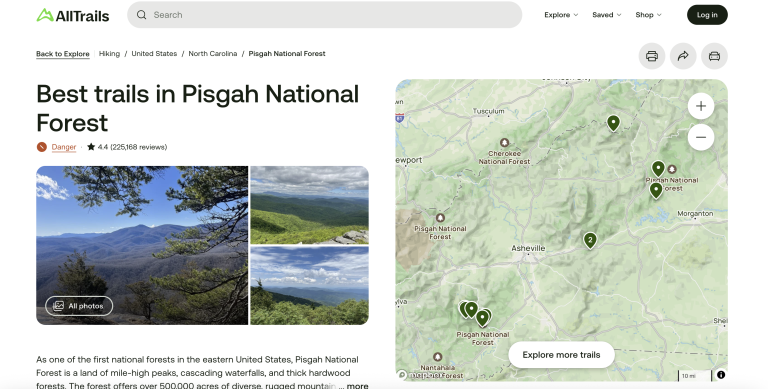Viewport: 768px width, 389px height.
Task: Expand description with the more link
Action: [x=358, y=386]
